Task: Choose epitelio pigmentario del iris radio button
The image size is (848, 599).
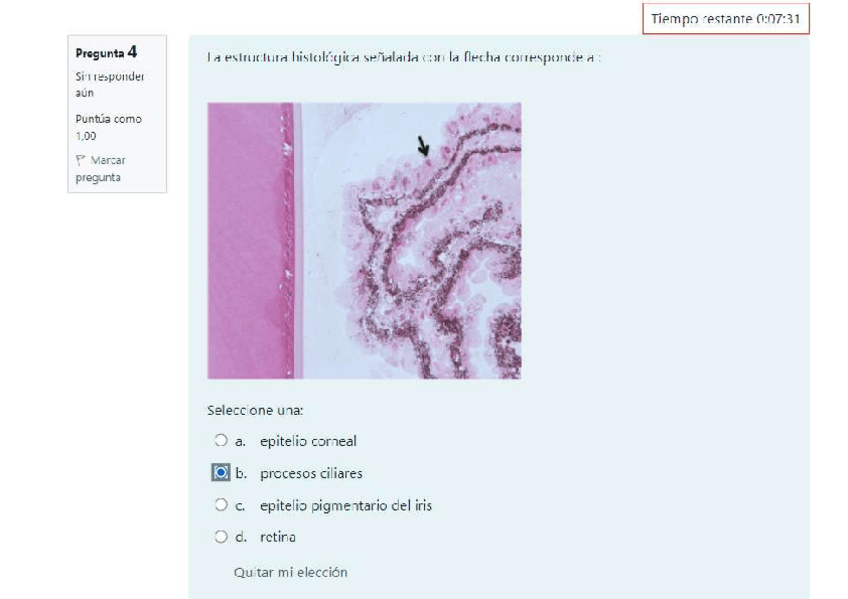Action: point(221,505)
